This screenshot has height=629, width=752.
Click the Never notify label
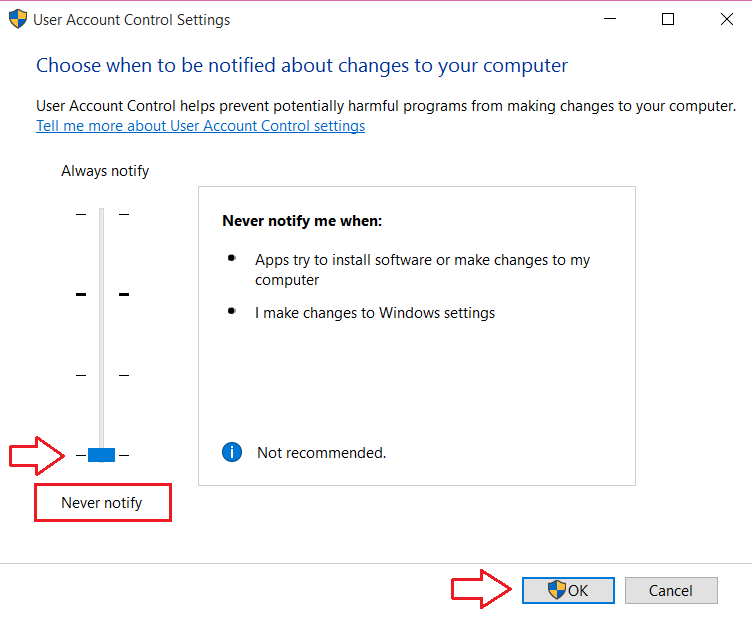coord(102,502)
